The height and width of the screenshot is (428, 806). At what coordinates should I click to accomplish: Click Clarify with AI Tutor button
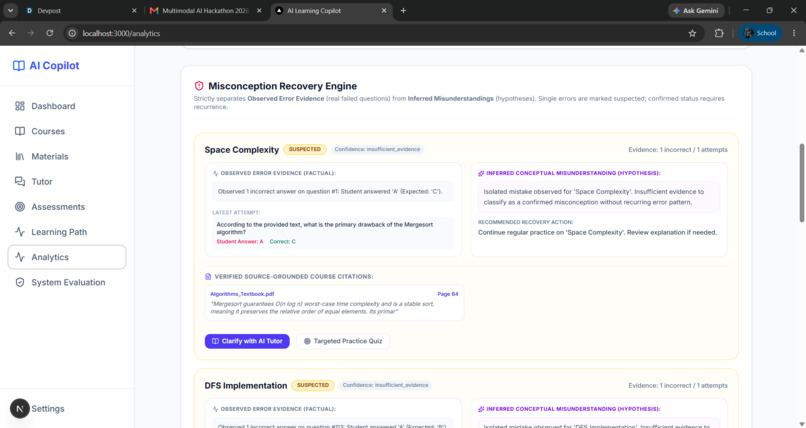247,341
